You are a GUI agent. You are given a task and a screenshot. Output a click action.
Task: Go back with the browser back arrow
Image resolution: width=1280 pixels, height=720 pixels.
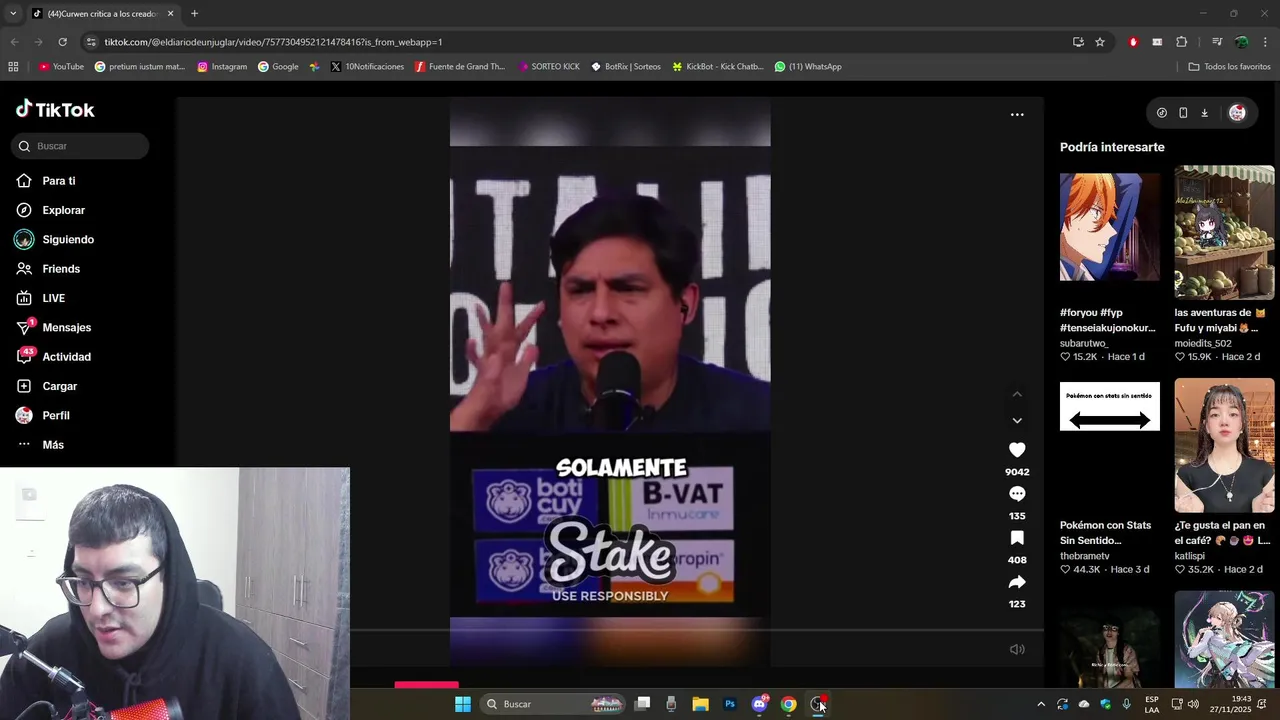click(x=14, y=42)
